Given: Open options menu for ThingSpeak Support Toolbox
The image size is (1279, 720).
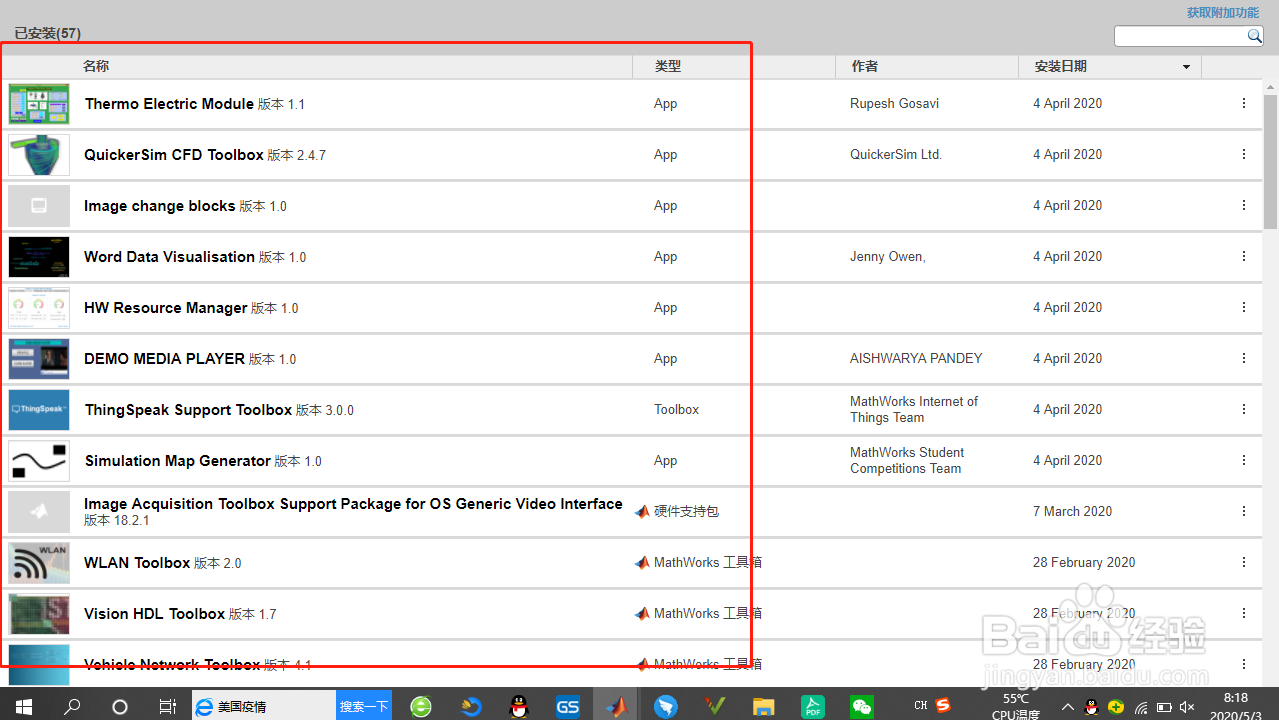Looking at the screenshot, I should tap(1244, 409).
